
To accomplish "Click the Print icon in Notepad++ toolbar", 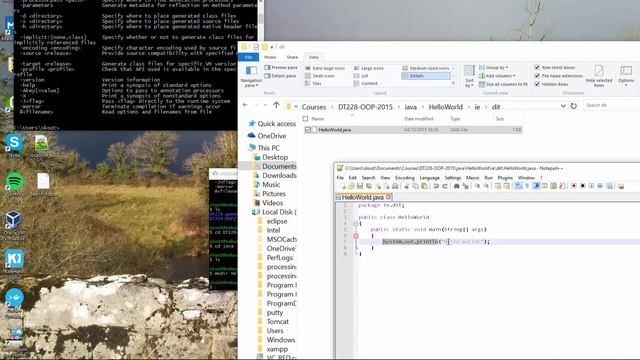I will pos(395,186).
